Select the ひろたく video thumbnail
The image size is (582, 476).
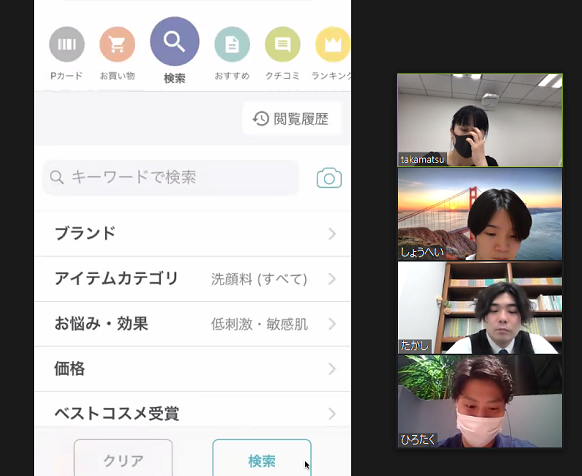[480, 401]
